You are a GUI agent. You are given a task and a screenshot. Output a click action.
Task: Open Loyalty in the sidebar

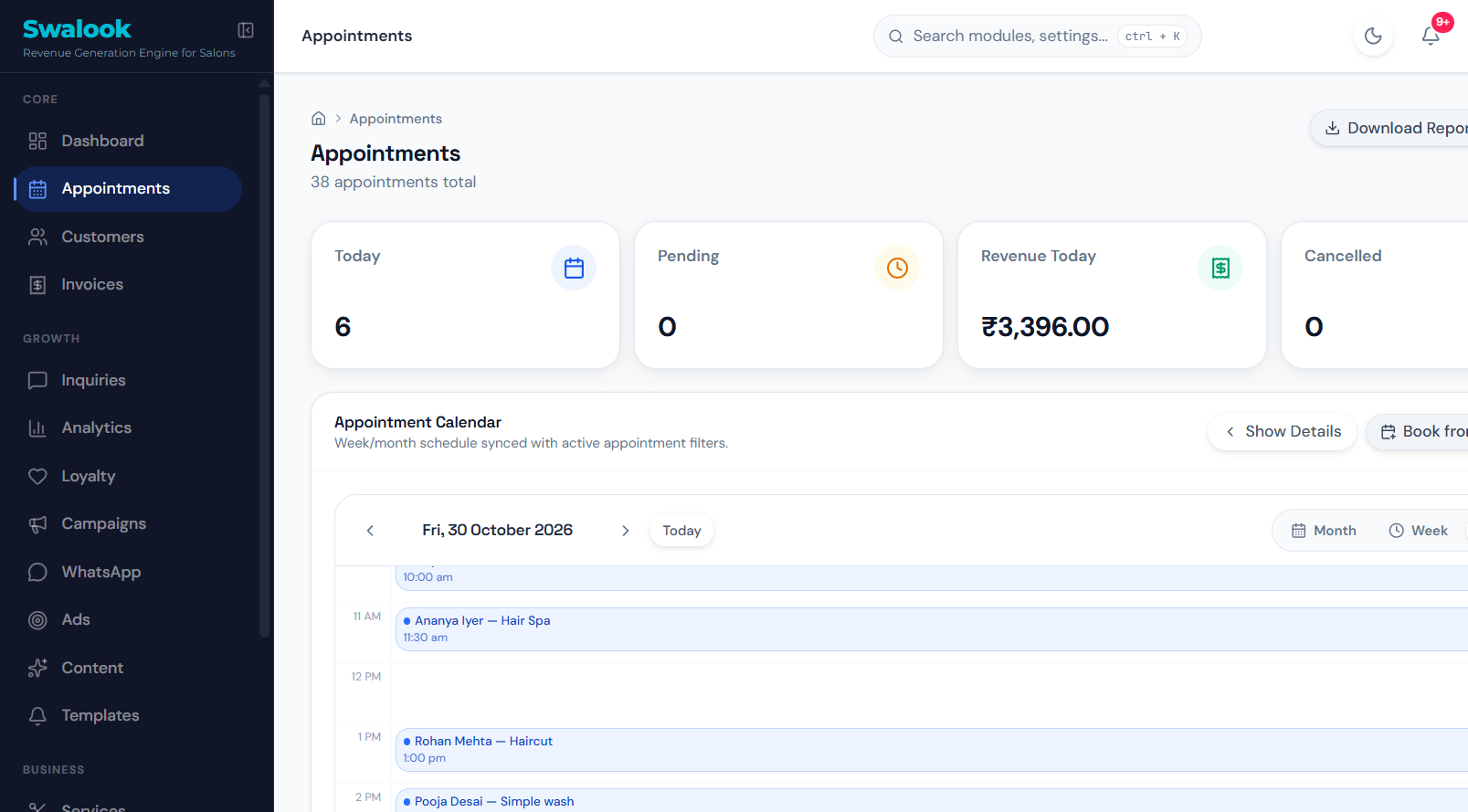click(x=128, y=476)
